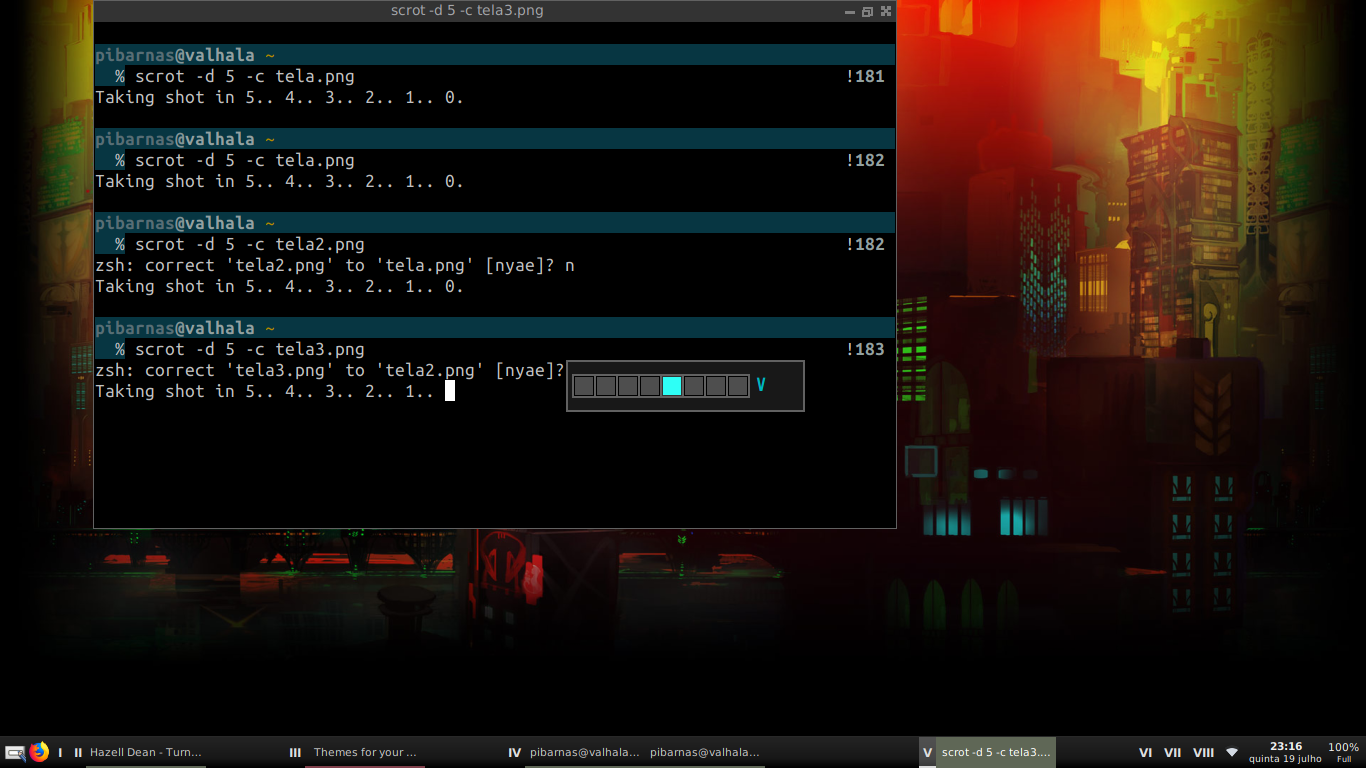The height and width of the screenshot is (768, 1366).
Task: Click the terminal cursor block after countdown
Action: coord(450,391)
